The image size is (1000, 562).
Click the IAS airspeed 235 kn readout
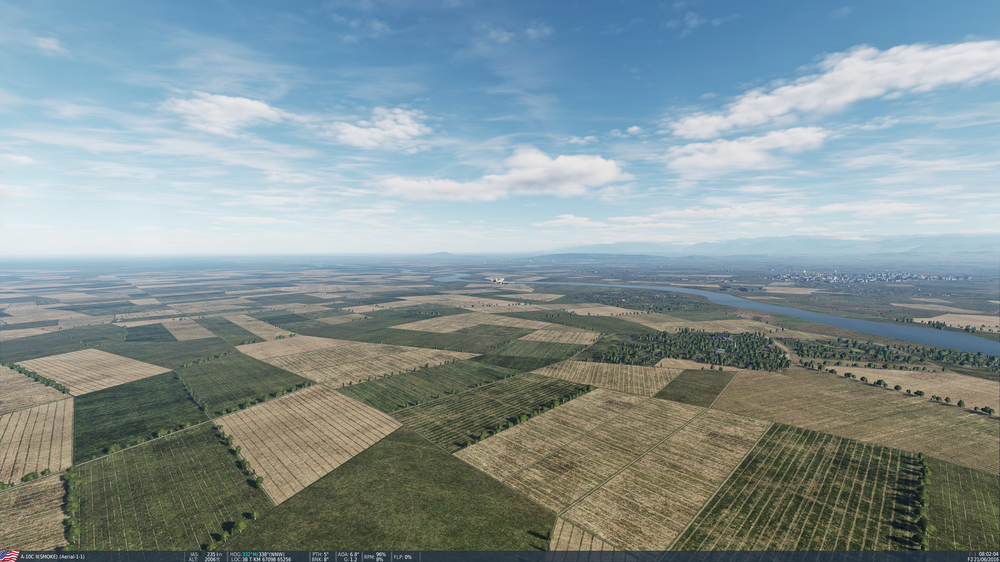tap(206, 554)
